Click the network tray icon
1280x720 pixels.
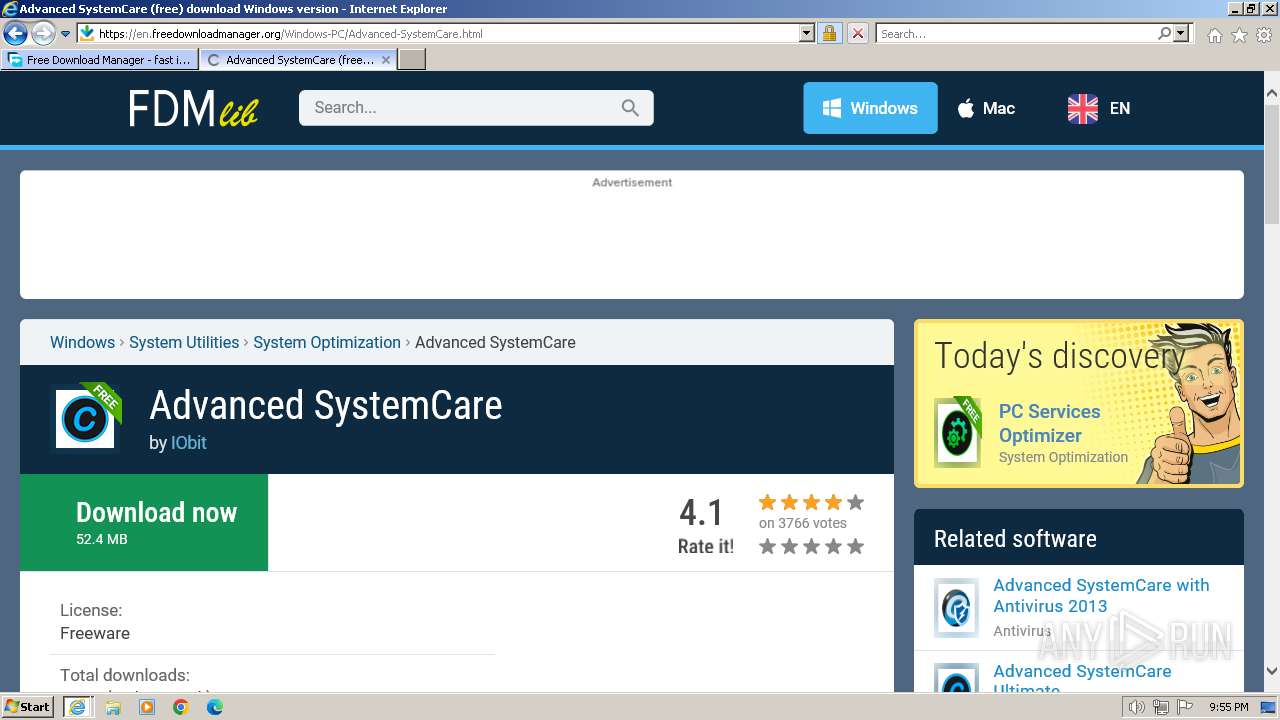[x=1160, y=707]
